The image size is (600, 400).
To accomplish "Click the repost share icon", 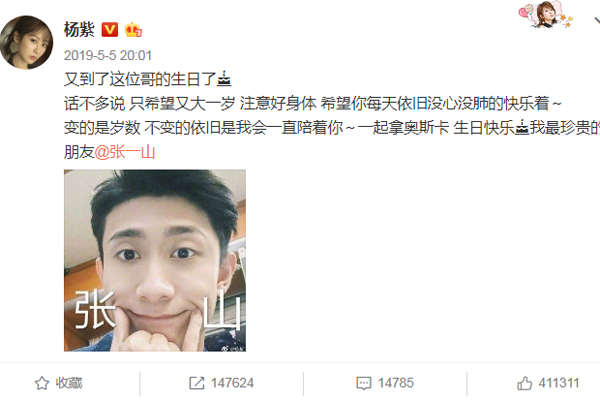I will (x=197, y=383).
